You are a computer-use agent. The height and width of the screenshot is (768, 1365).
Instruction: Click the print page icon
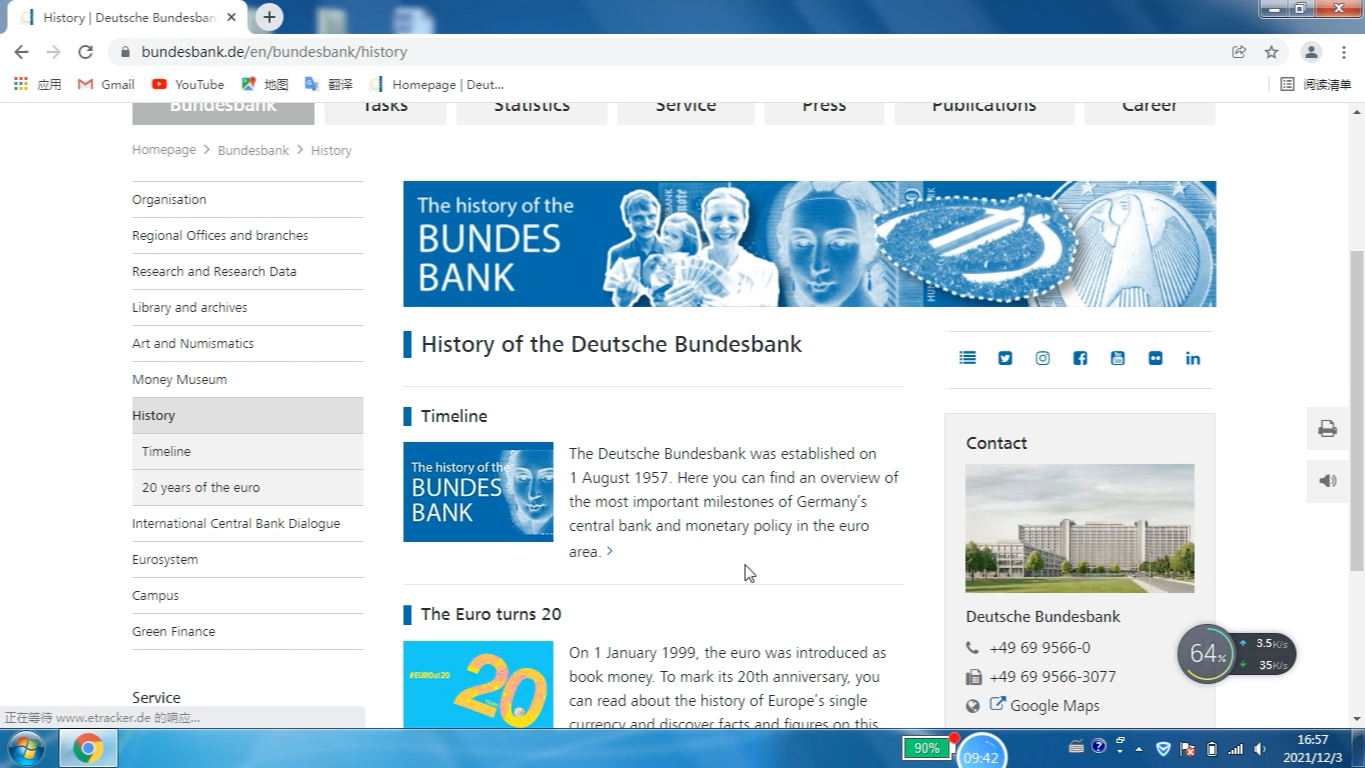[x=1327, y=428]
